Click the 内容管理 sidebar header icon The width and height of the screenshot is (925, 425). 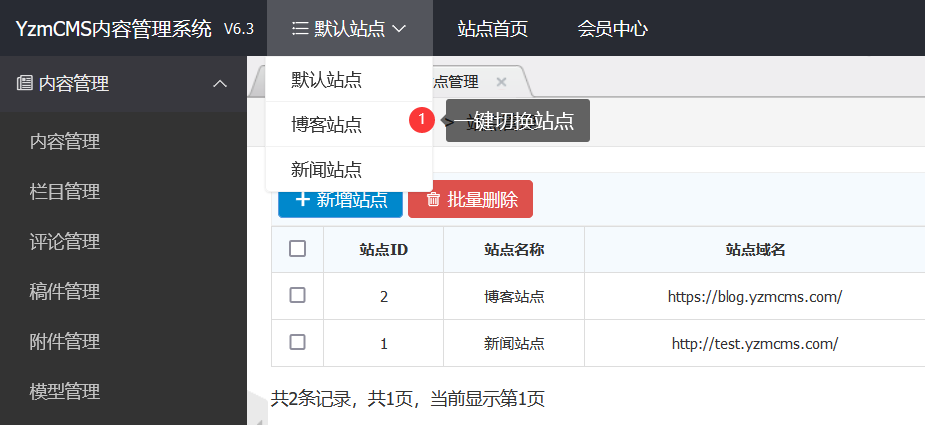[x=25, y=84]
